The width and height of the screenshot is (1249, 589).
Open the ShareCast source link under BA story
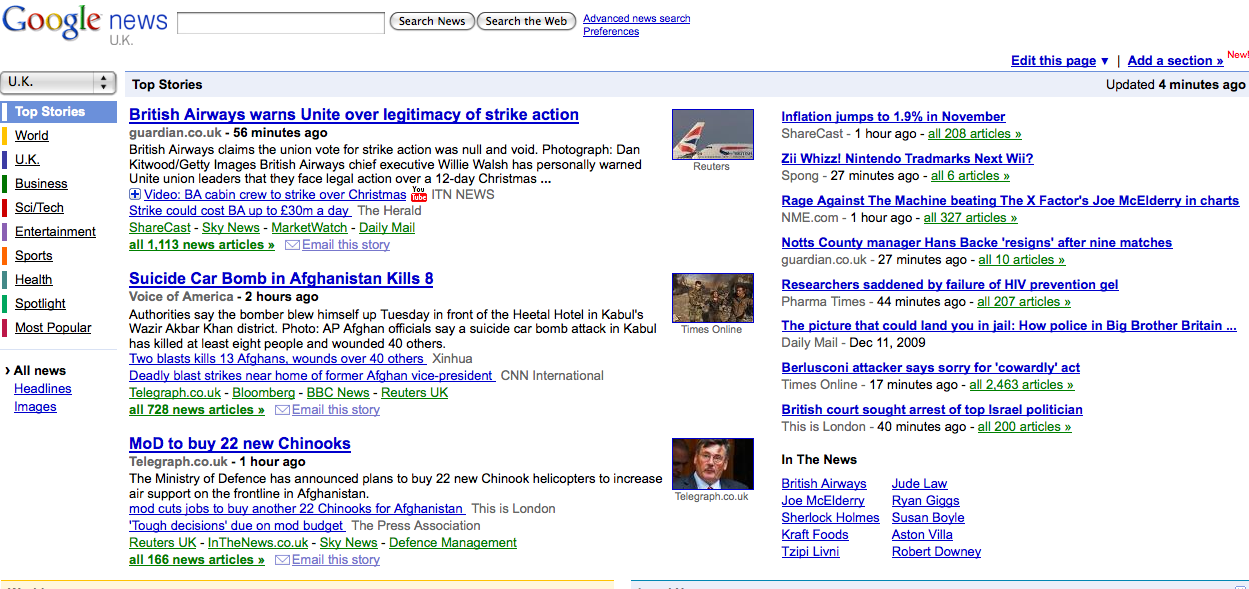click(160, 228)
